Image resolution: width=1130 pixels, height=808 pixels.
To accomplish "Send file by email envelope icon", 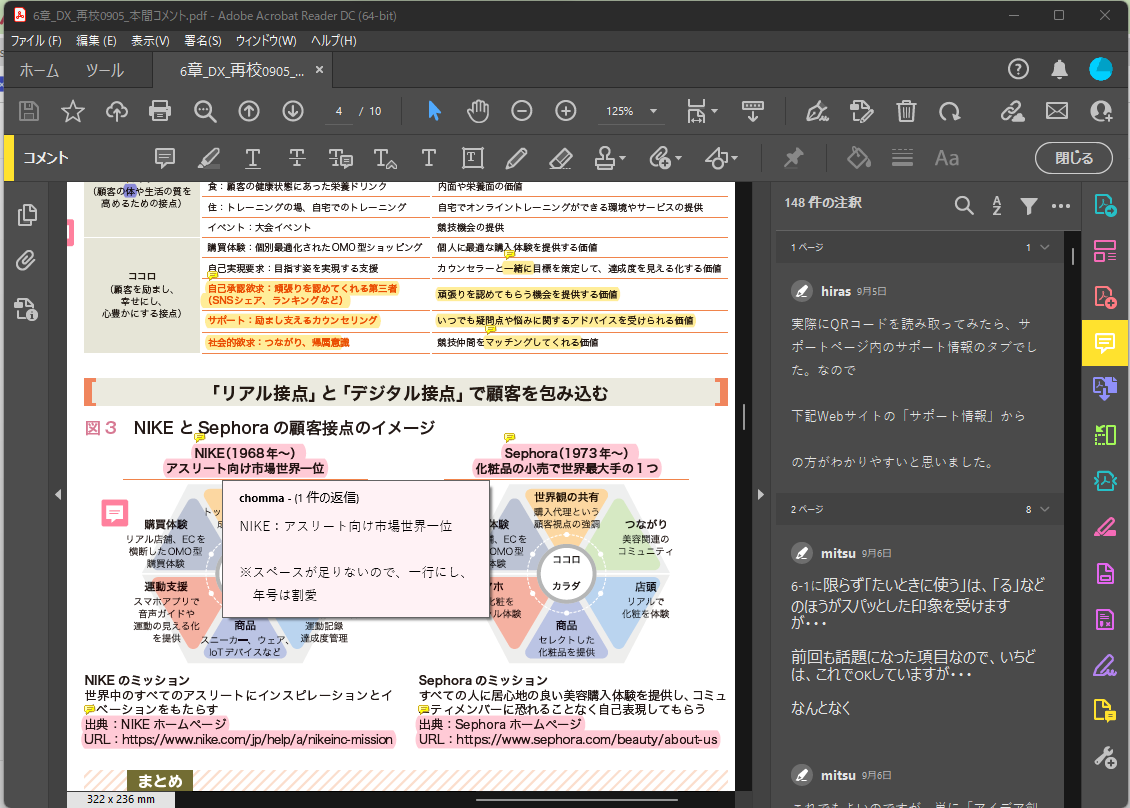I will pyautogui.click(x=1057, y=111).
